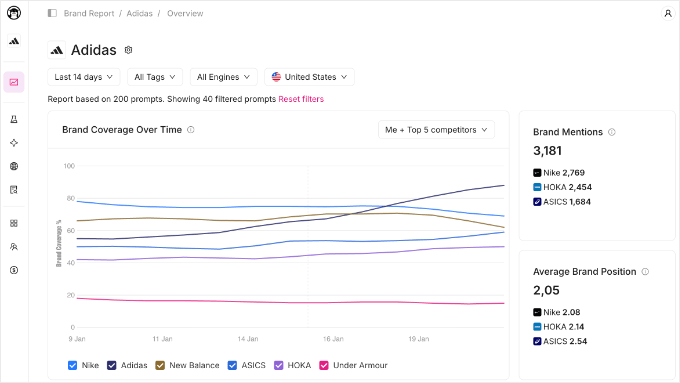Click the 16 Jan axis label
The width and height of the screenshot is (680, 383).
333,339
